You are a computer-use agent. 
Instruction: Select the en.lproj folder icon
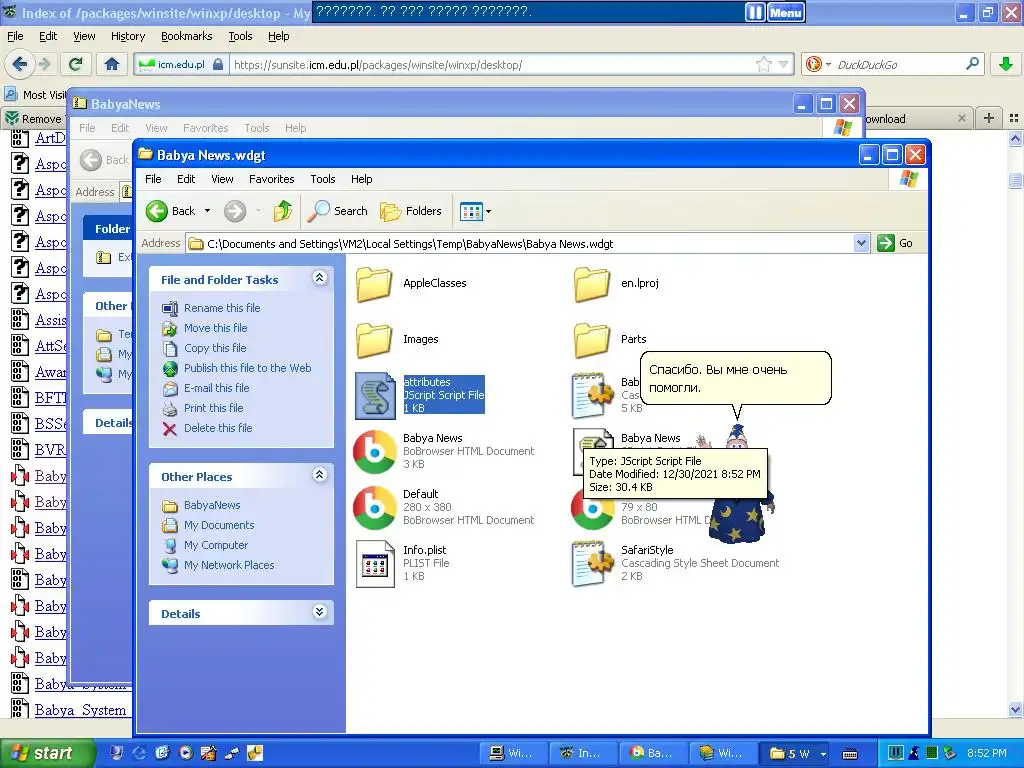592,284
